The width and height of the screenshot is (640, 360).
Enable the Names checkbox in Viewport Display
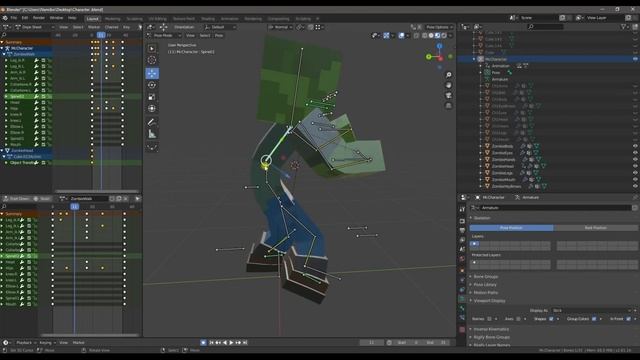[x=489, y=319]
